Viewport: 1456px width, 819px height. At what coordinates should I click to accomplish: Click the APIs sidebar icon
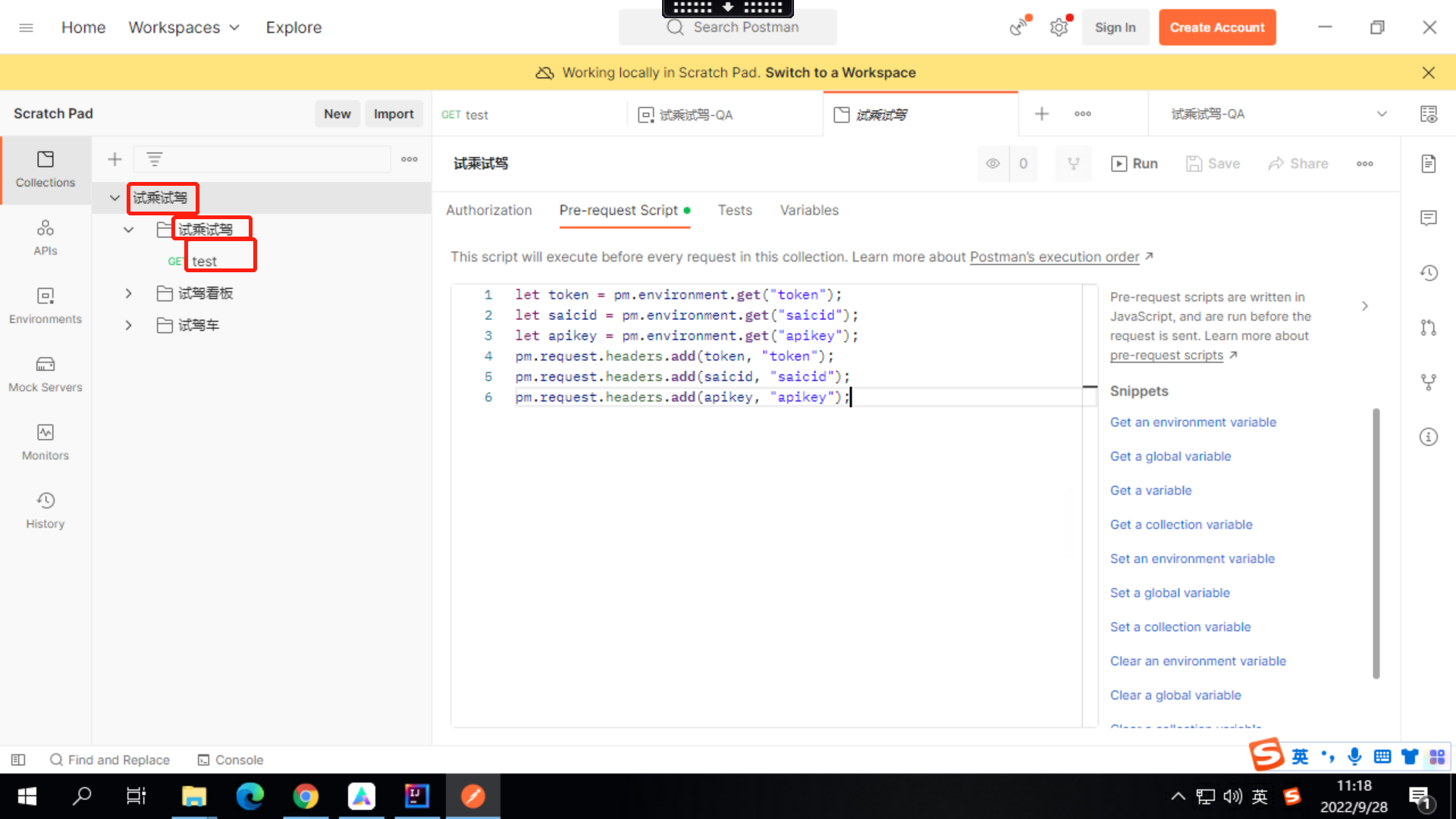[45, 237]
